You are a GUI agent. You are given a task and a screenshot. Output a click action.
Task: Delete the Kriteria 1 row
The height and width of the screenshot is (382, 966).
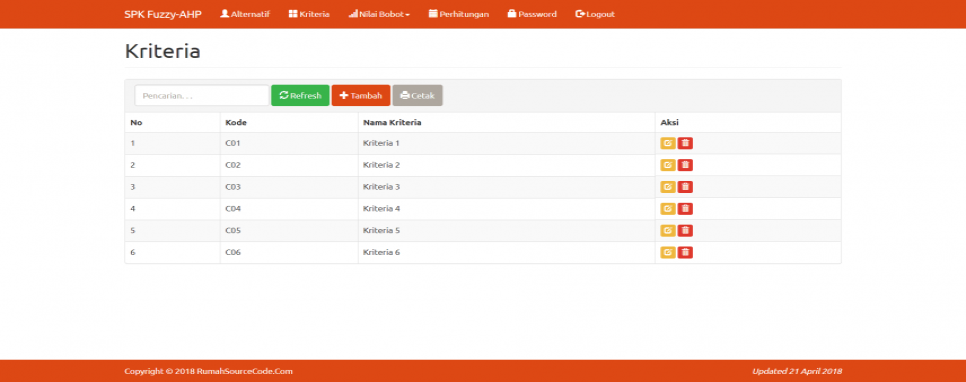pos(685,143)
